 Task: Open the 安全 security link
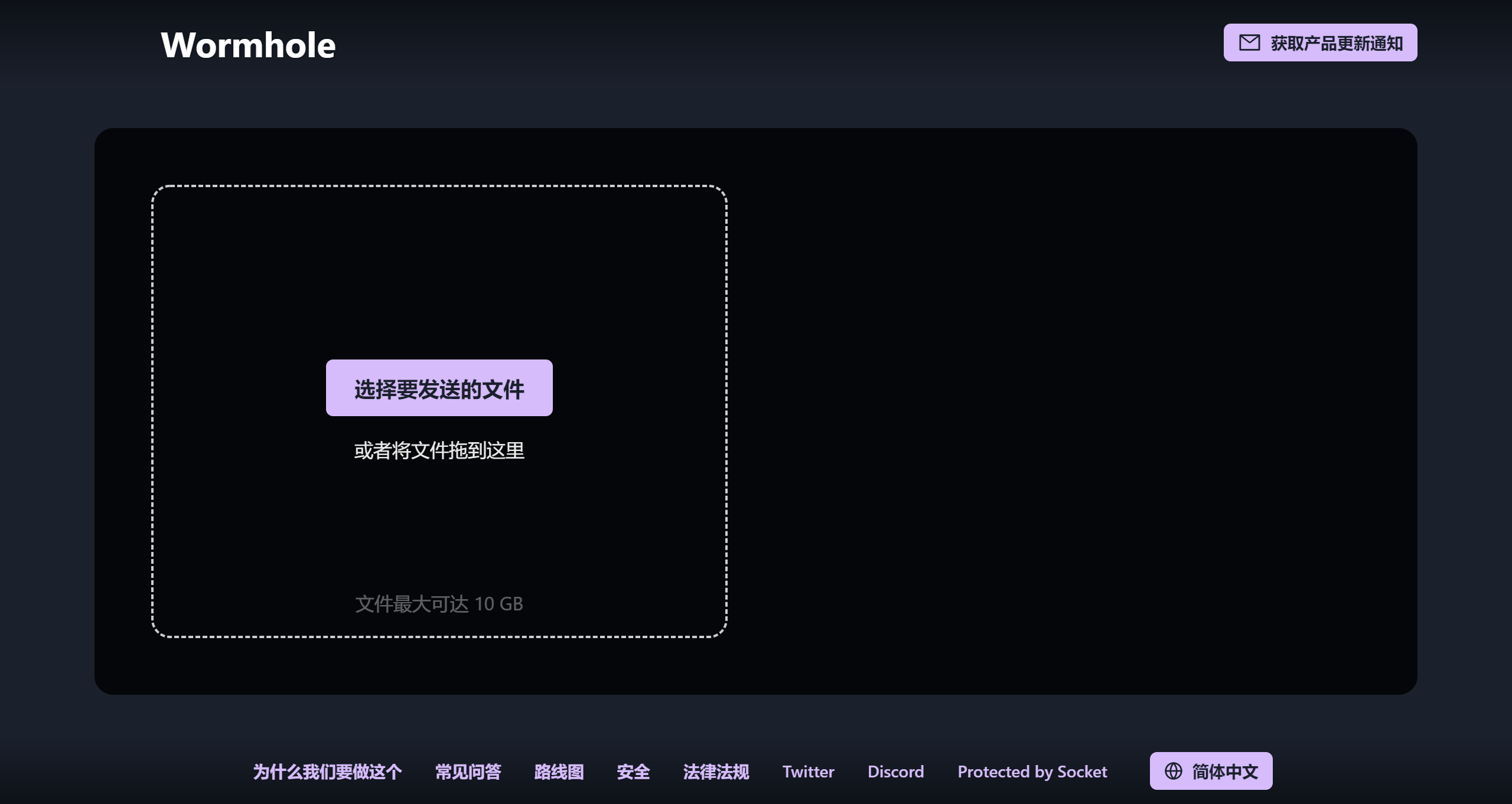click(633, 772)
